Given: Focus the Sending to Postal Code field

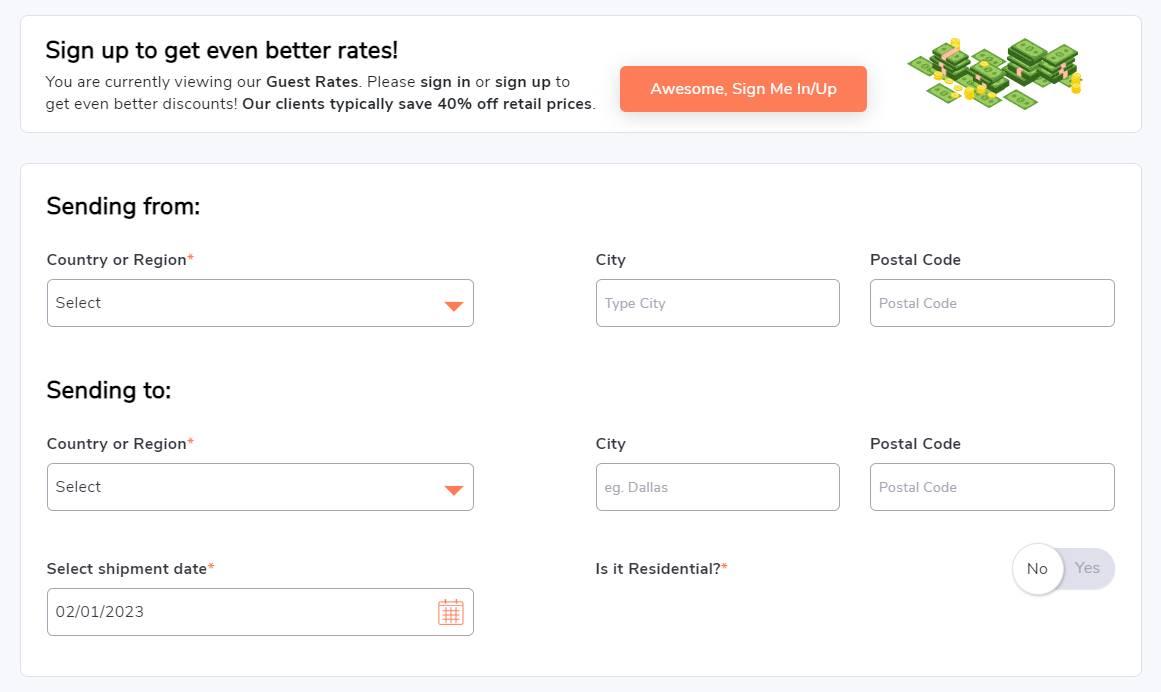Looking at the screenshot, I should 992,487.
